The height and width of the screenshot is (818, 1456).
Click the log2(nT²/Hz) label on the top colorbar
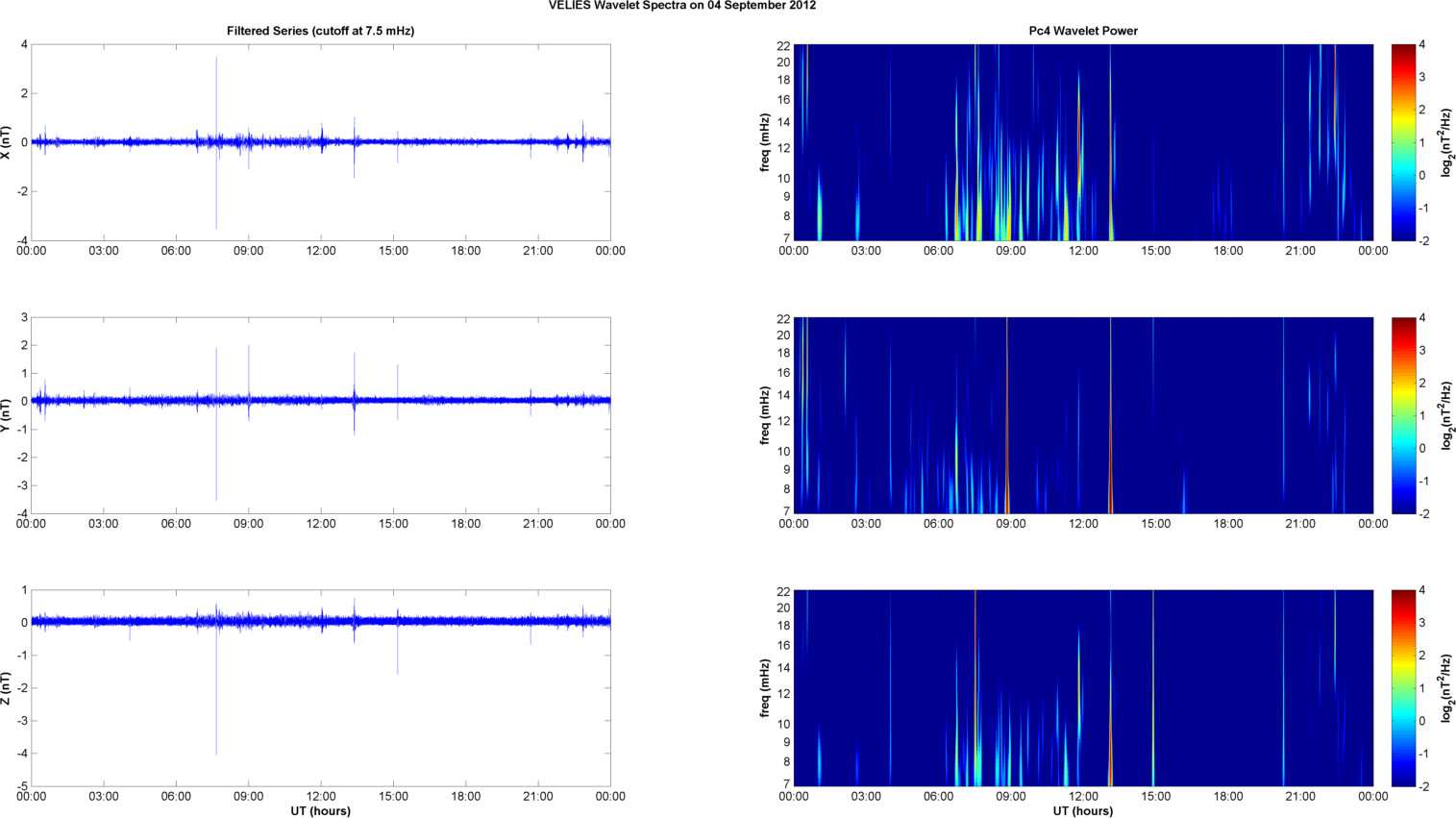[x=1445, y=142]
